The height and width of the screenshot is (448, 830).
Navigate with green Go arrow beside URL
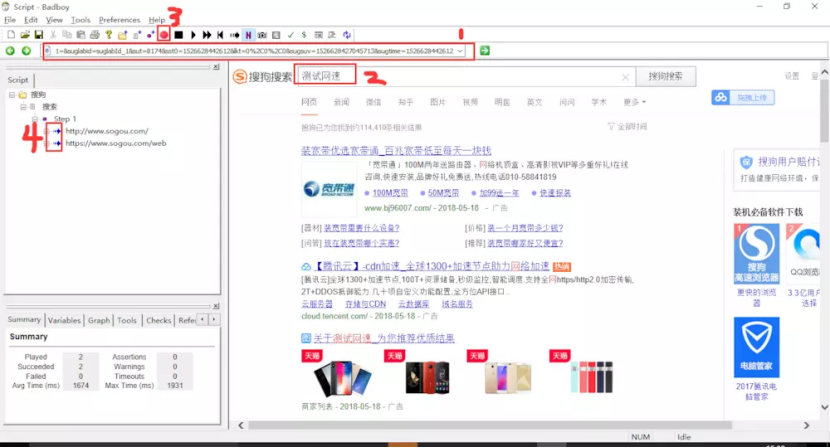point(484,51)
